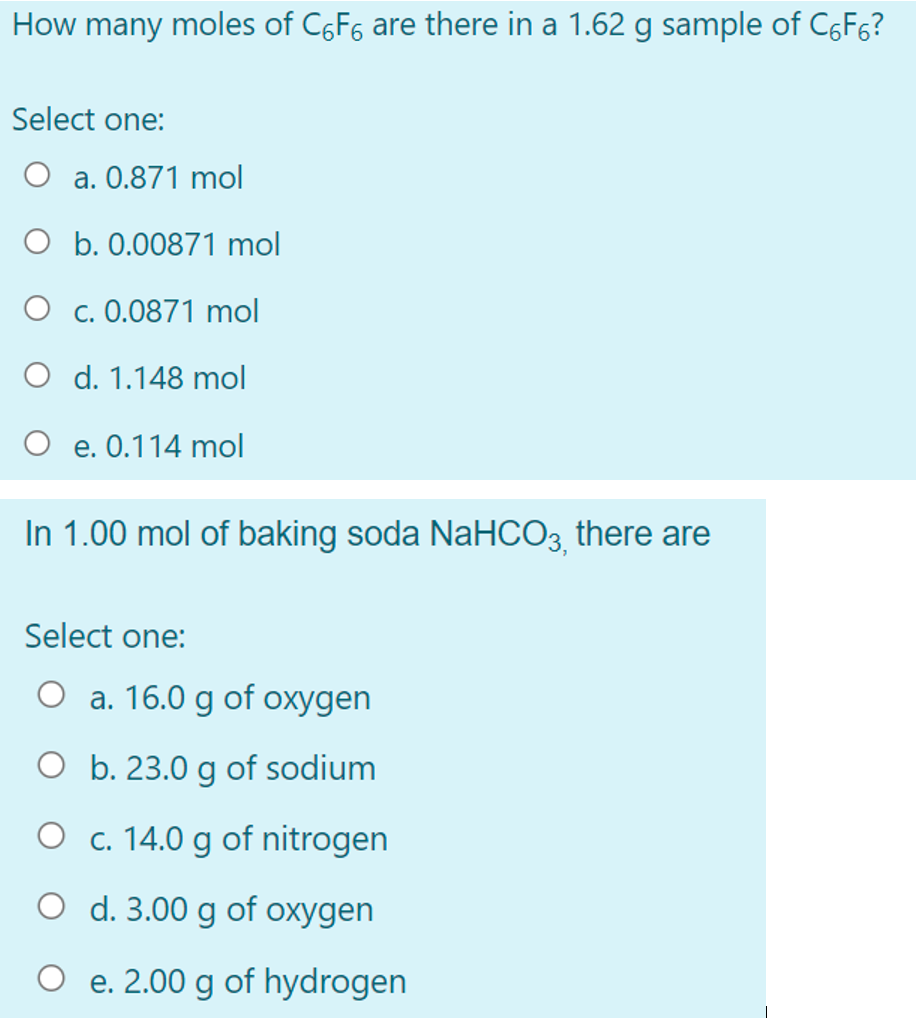This screenshot has width=916, height=1018.
Task: Choose '16.0 g of oxygen' for baking soda question
Action: tap(55, 693)
